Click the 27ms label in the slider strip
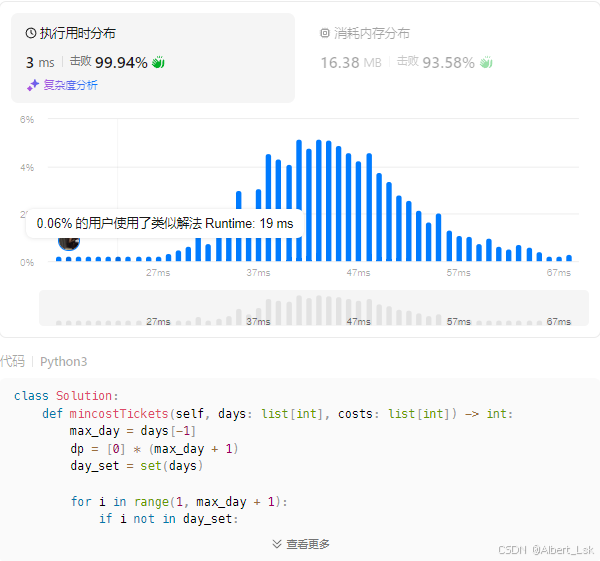 click(158, 321)
